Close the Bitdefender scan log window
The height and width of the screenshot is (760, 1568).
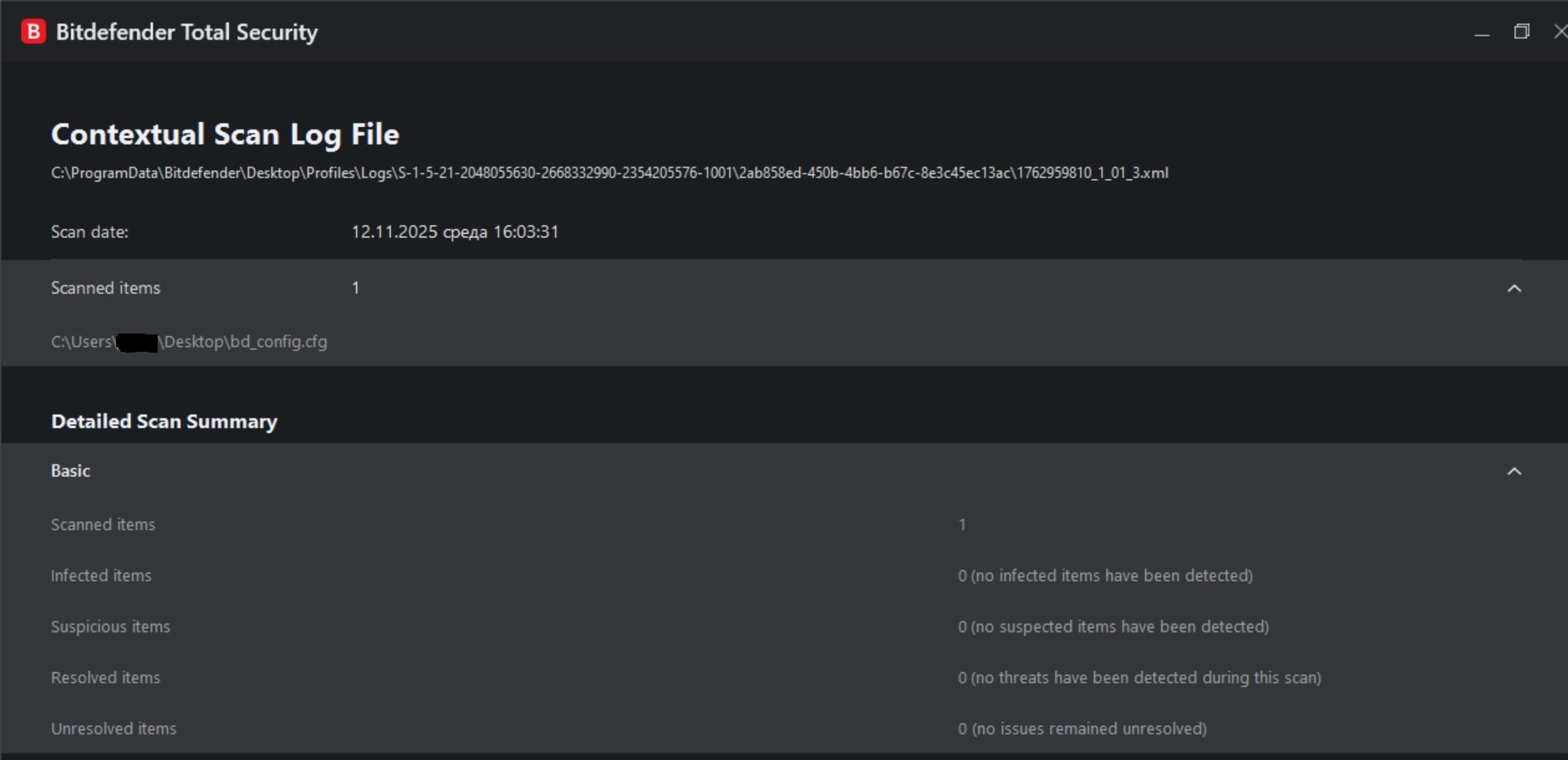(1560, 32)
